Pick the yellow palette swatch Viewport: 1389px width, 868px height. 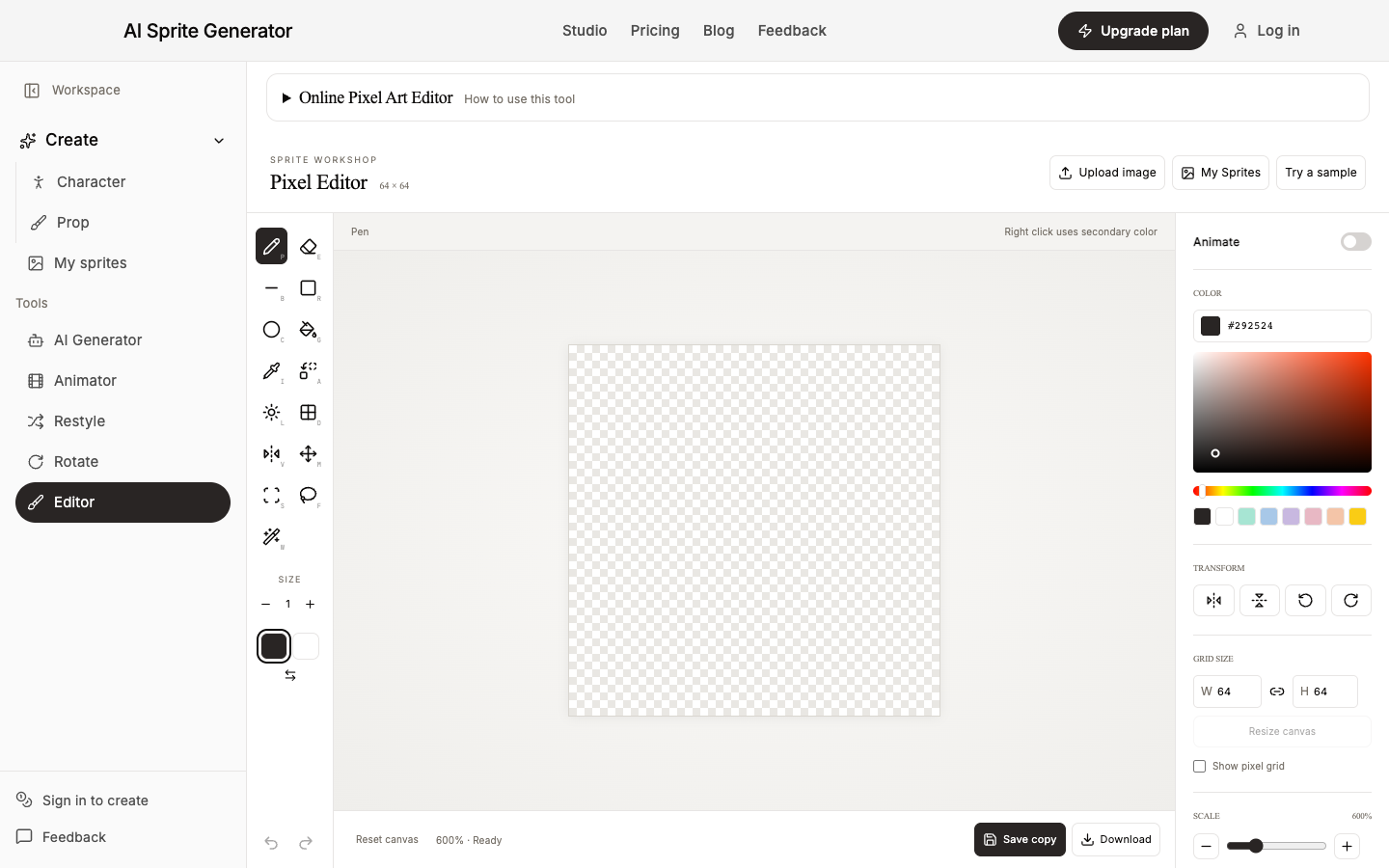1358,517
